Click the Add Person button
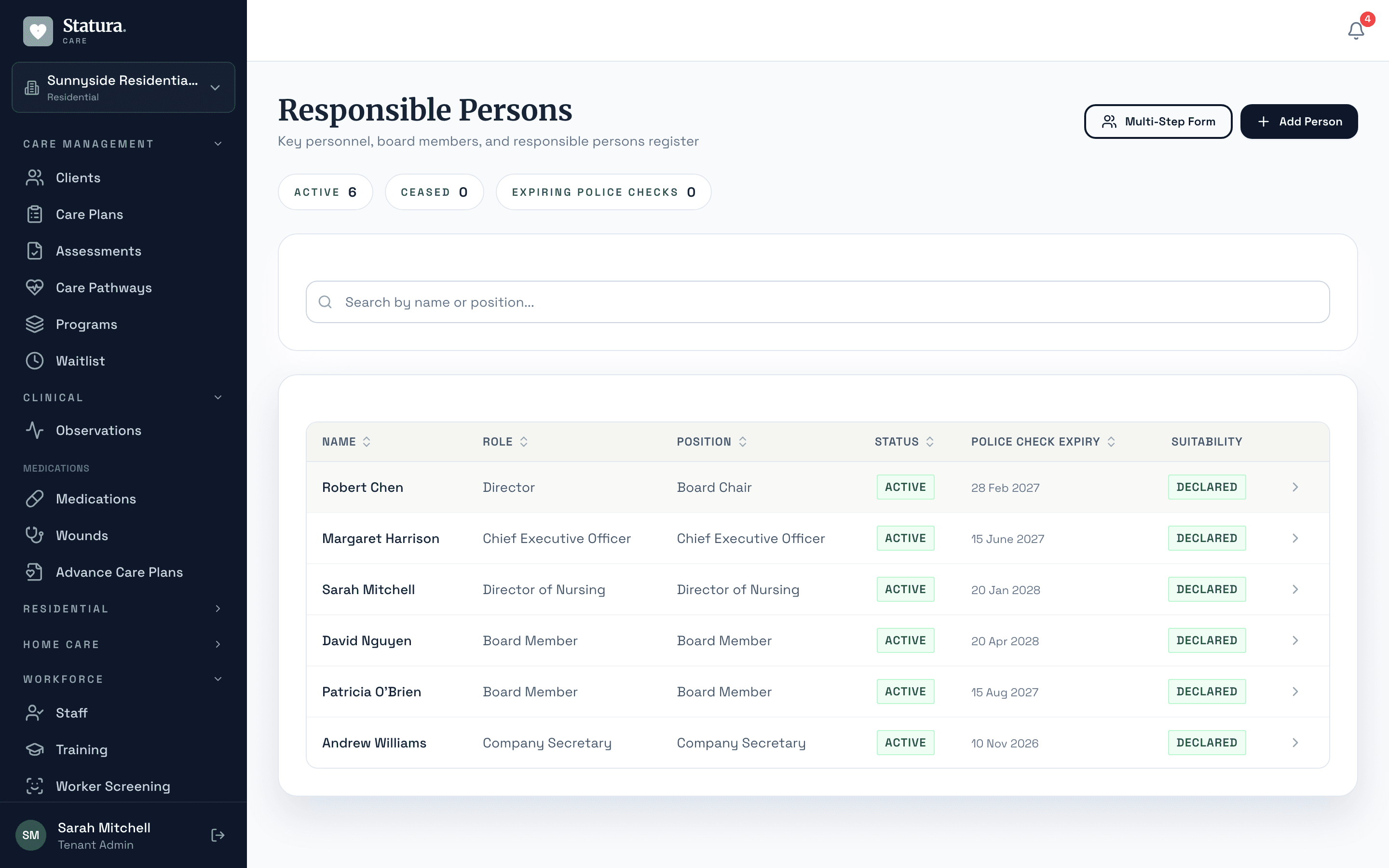 pos(1299,121)
